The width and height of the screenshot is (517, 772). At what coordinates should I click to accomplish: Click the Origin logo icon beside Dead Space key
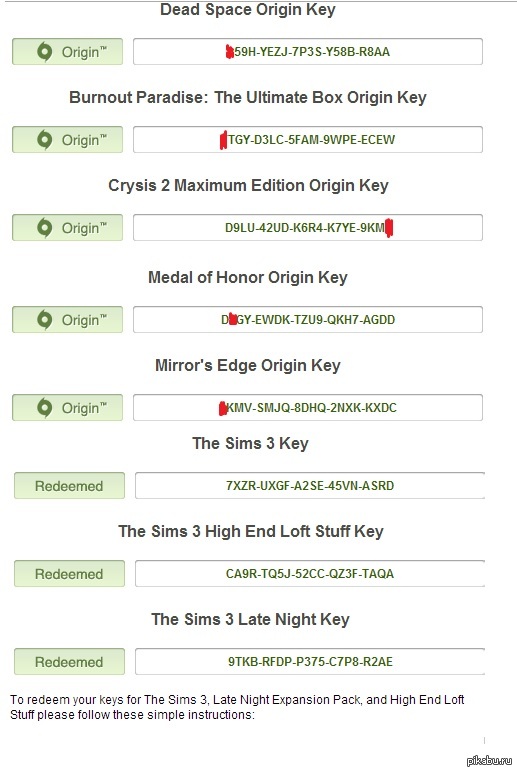[x=44, y=52]
